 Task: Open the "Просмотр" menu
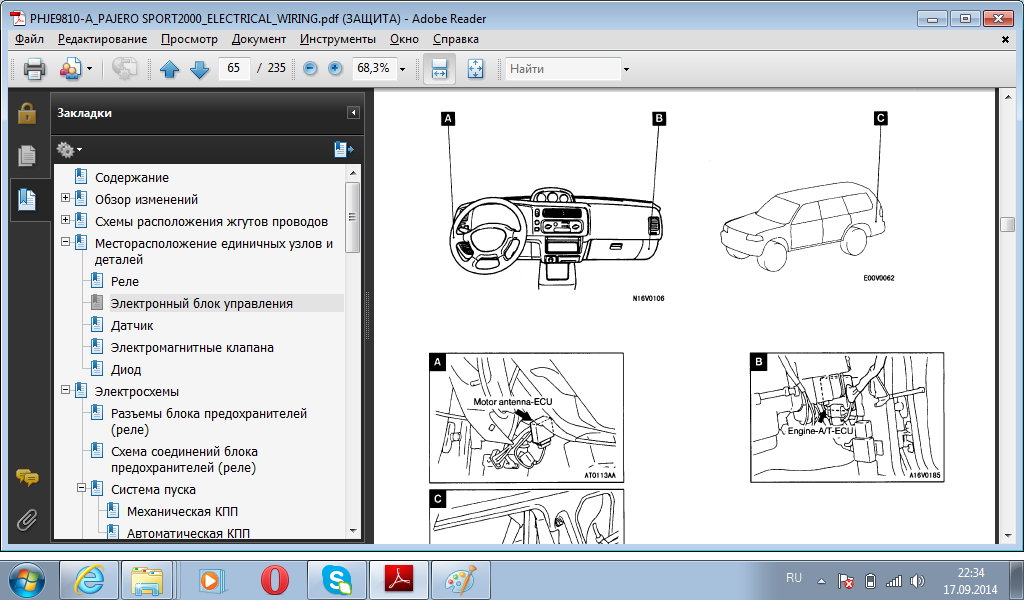point(189,39)
